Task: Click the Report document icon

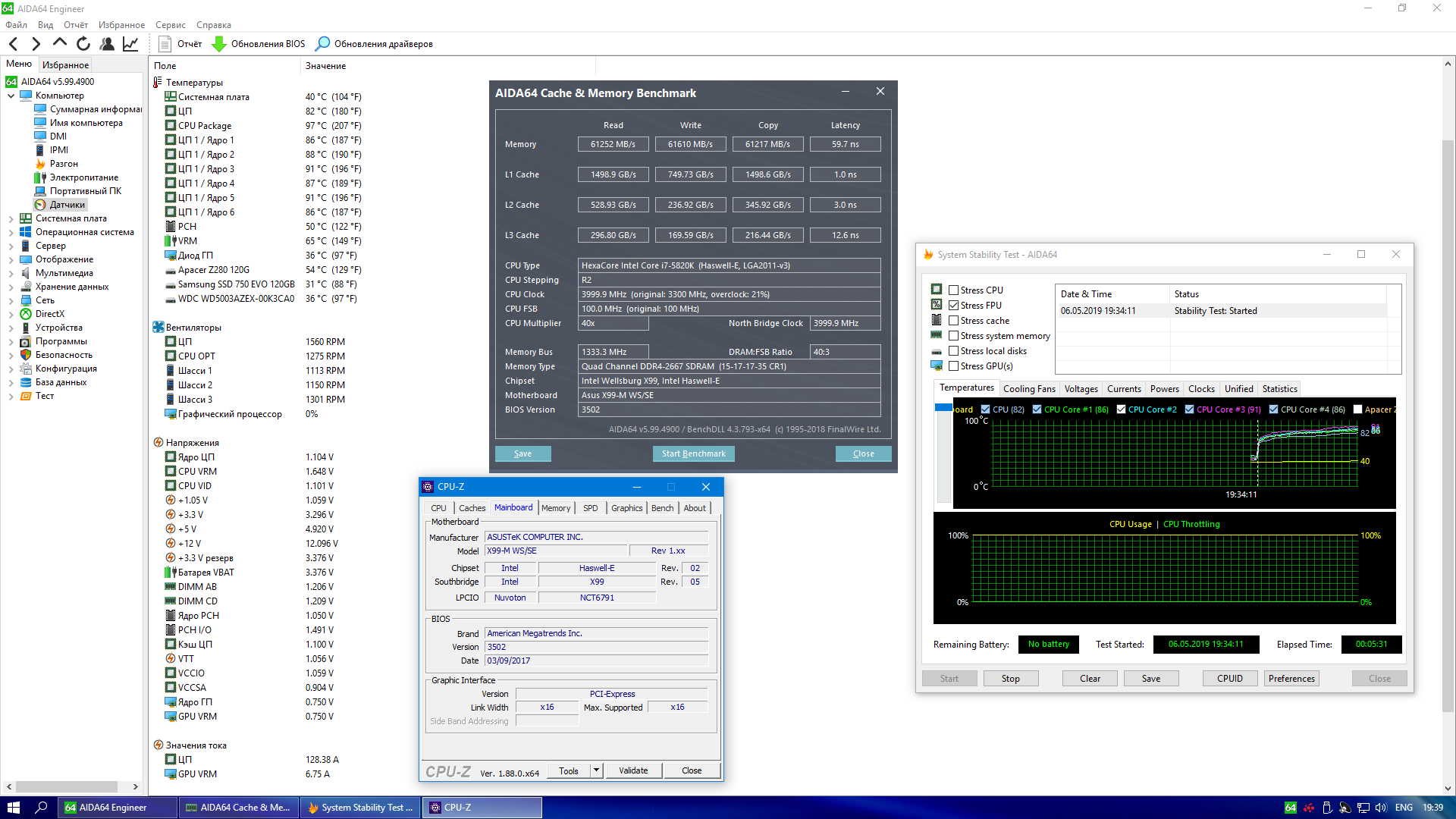Action: tap(165, 44)
